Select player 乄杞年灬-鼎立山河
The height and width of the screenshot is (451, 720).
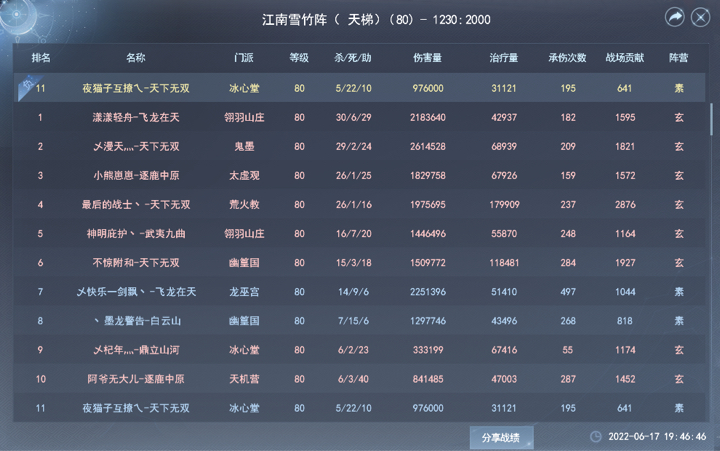136,350
